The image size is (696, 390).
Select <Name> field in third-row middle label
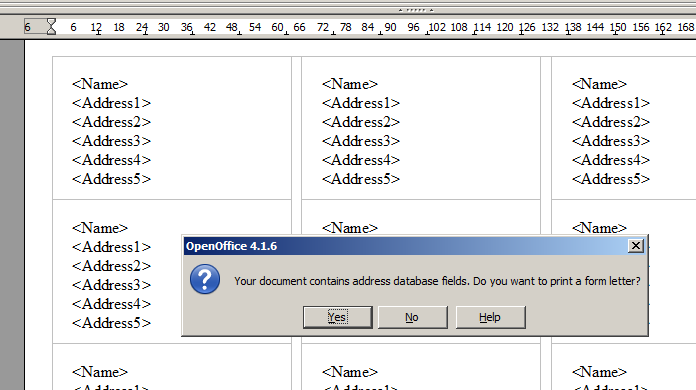coord(350,372)
